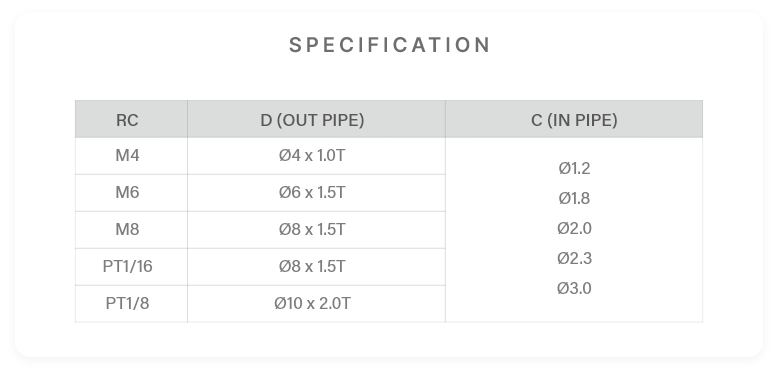Viewport: 778px width, 375px height.
Task: Click the Ø1.2 in-pipe value
Action: point(574,169)
